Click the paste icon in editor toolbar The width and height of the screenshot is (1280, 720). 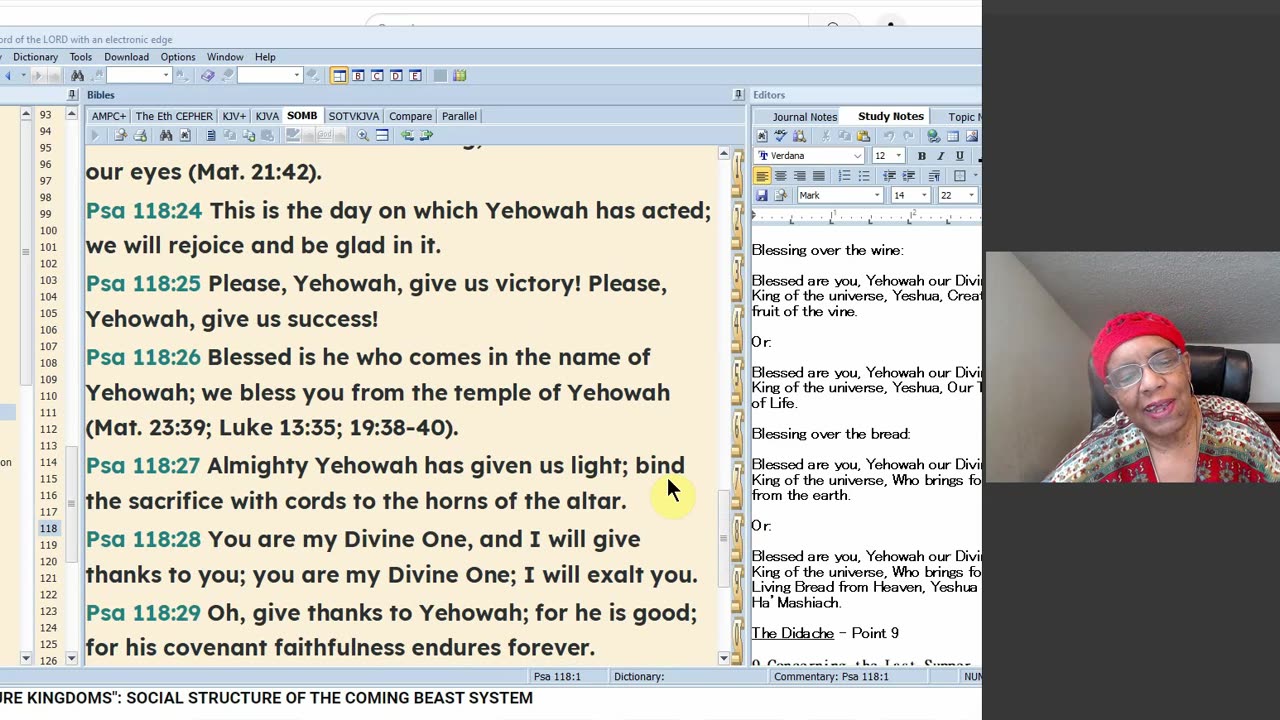click(863, 136)
